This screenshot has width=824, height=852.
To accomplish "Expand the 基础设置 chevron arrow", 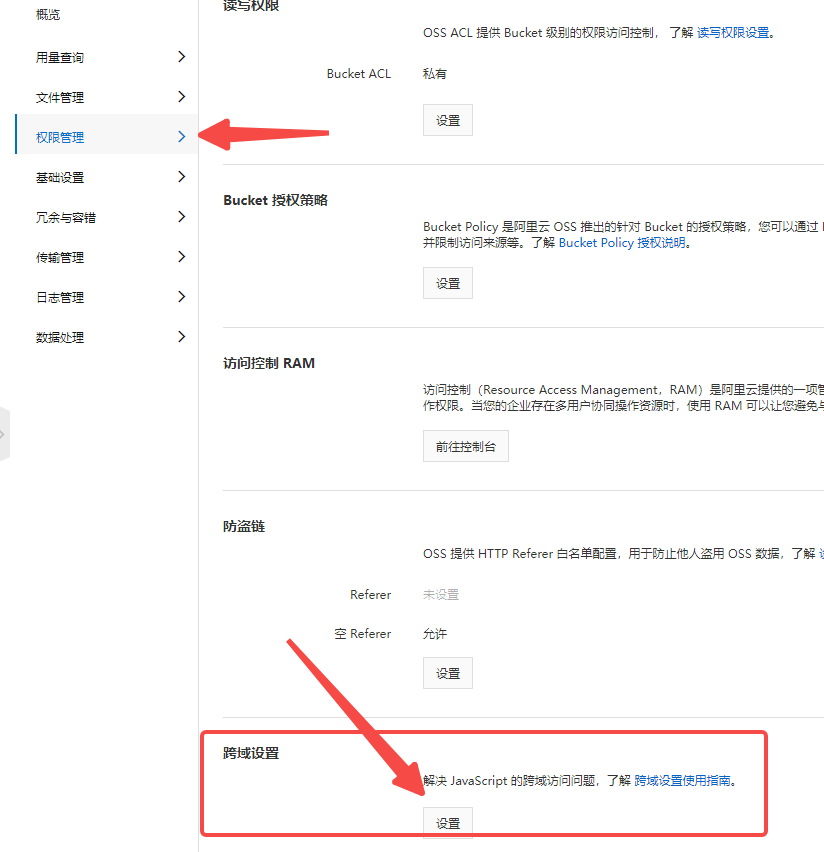I will tap(182, 177).
